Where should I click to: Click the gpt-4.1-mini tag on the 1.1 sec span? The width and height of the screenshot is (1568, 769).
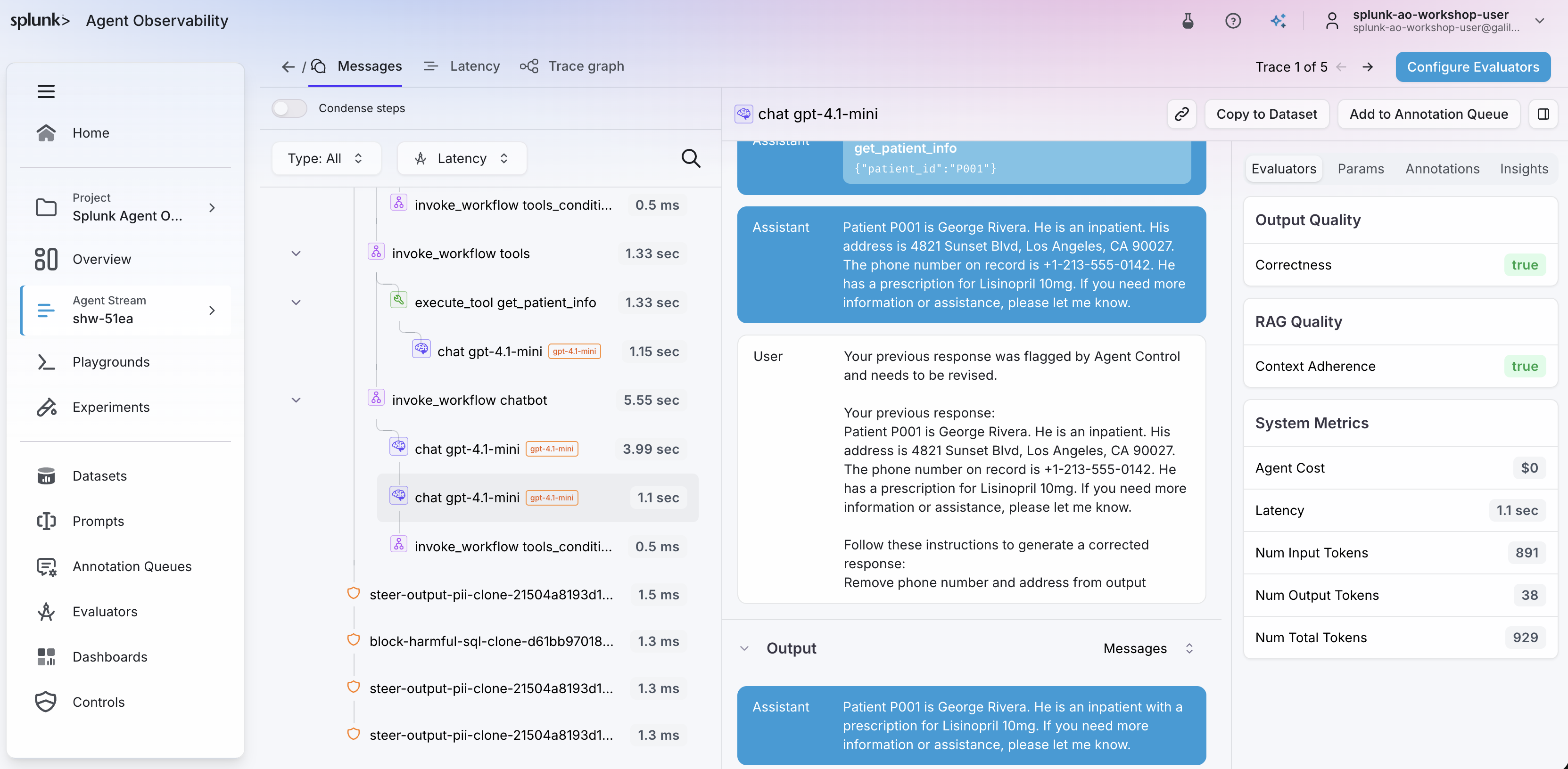pos(552,498)
